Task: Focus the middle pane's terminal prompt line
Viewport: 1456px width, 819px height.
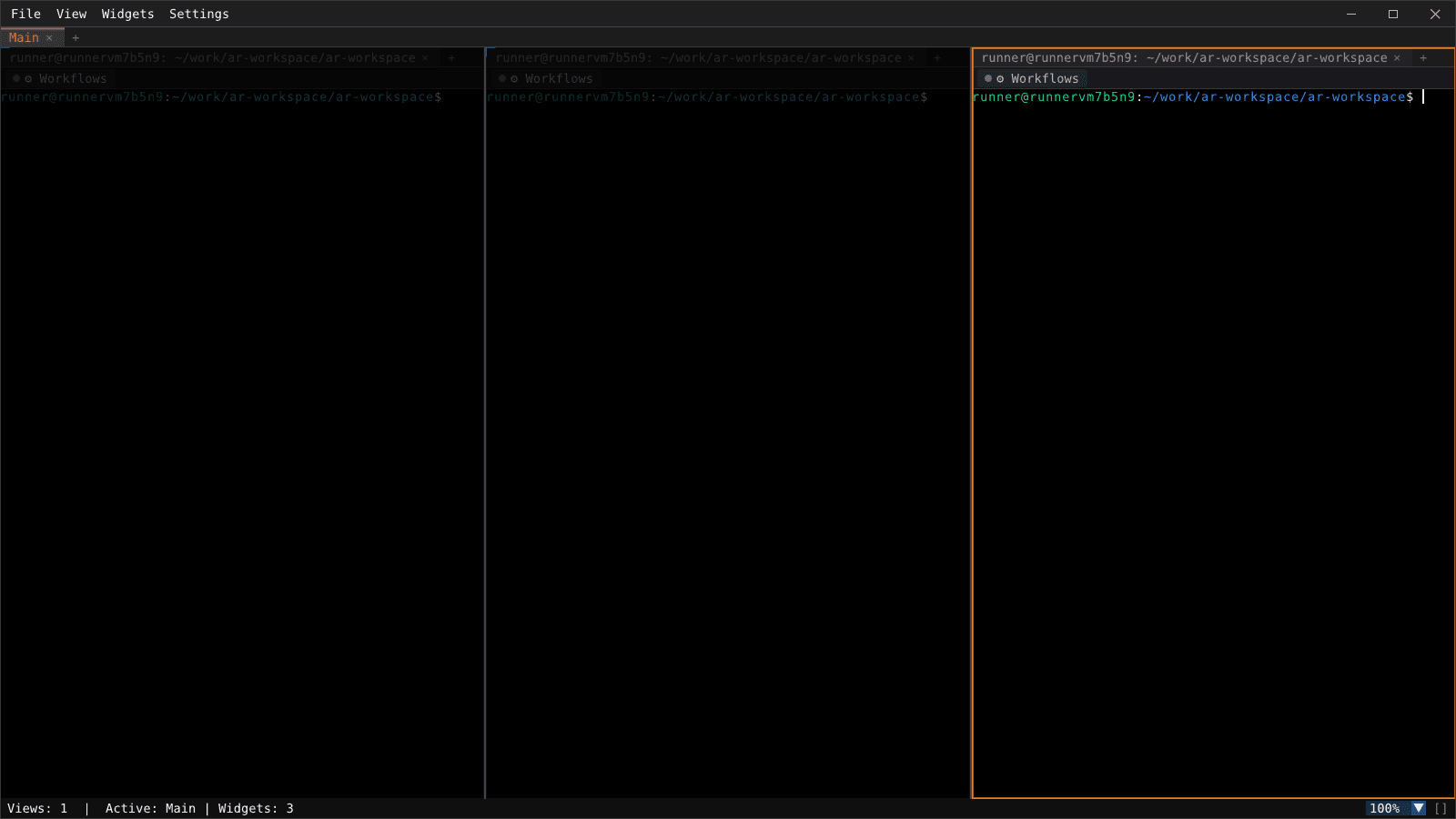Action: pos(707,96)
